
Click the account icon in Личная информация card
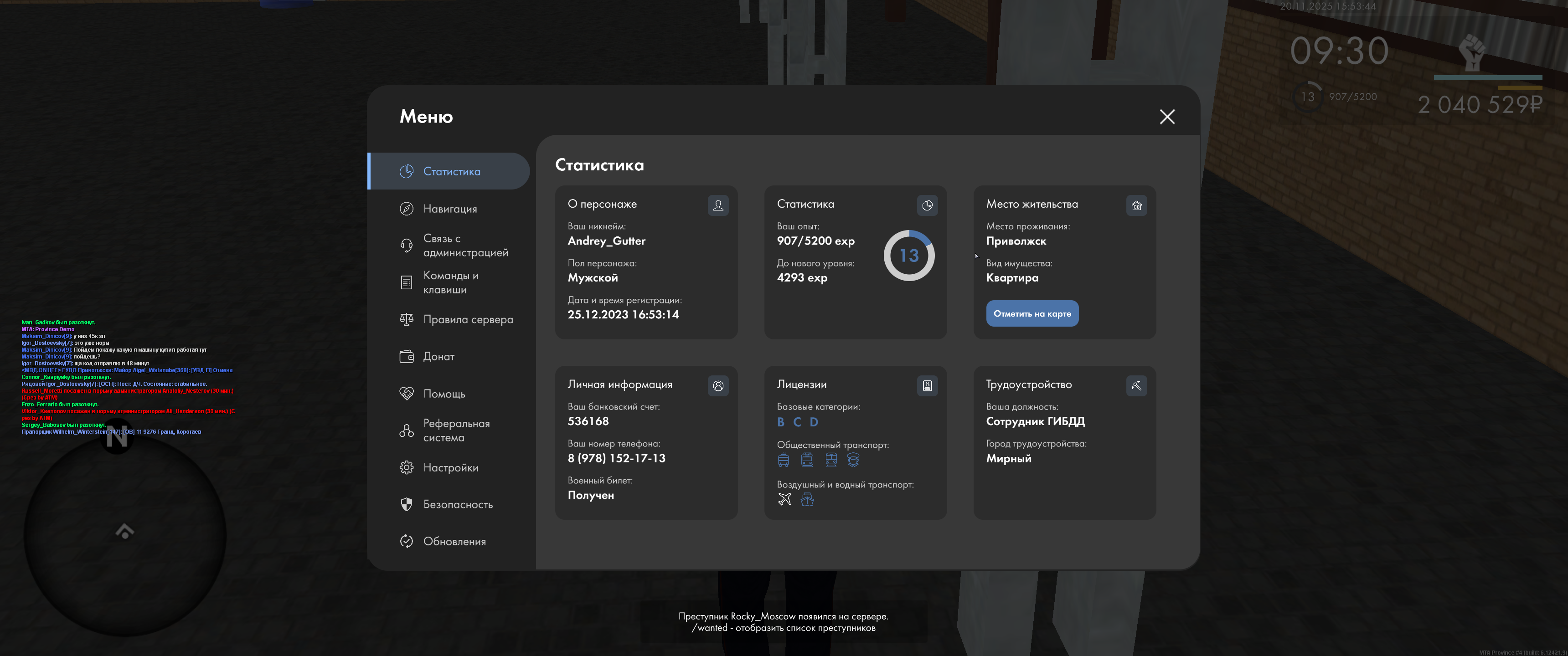click(717, 386)
